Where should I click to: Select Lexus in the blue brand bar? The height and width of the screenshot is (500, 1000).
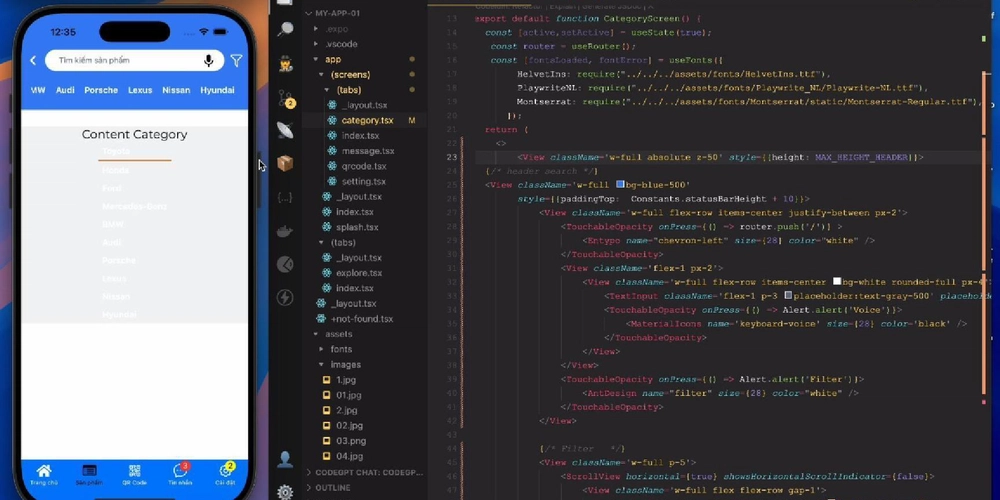(140, 91)
